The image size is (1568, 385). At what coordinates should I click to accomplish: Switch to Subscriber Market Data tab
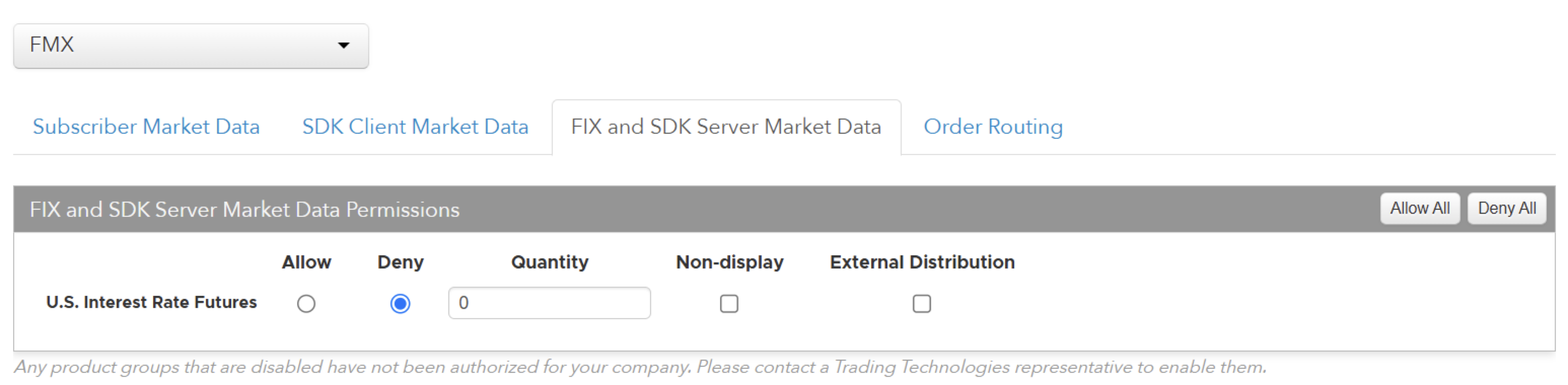point(146,127)
